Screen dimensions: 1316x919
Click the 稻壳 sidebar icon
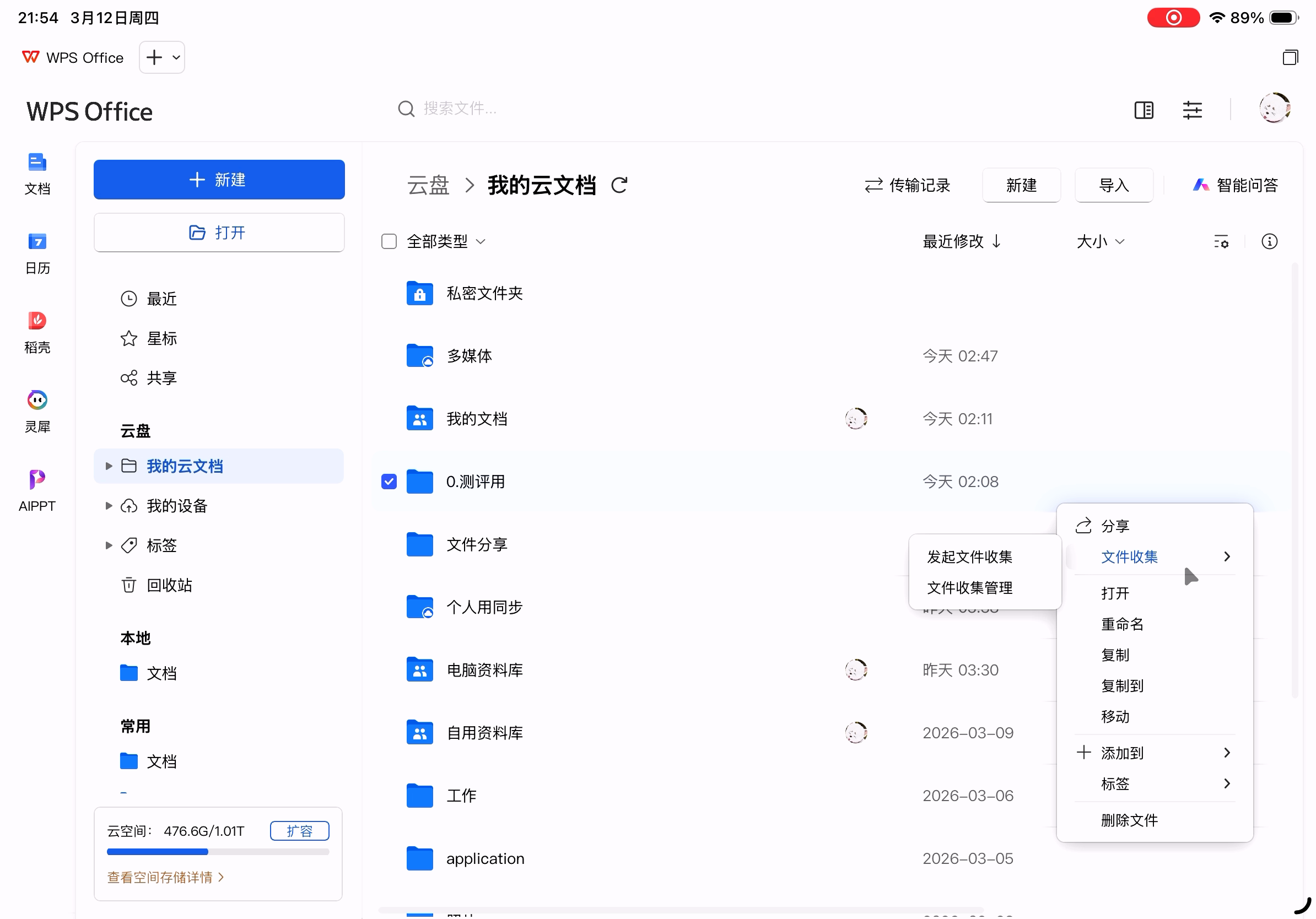pyautogui.click(x=37, y=321)
